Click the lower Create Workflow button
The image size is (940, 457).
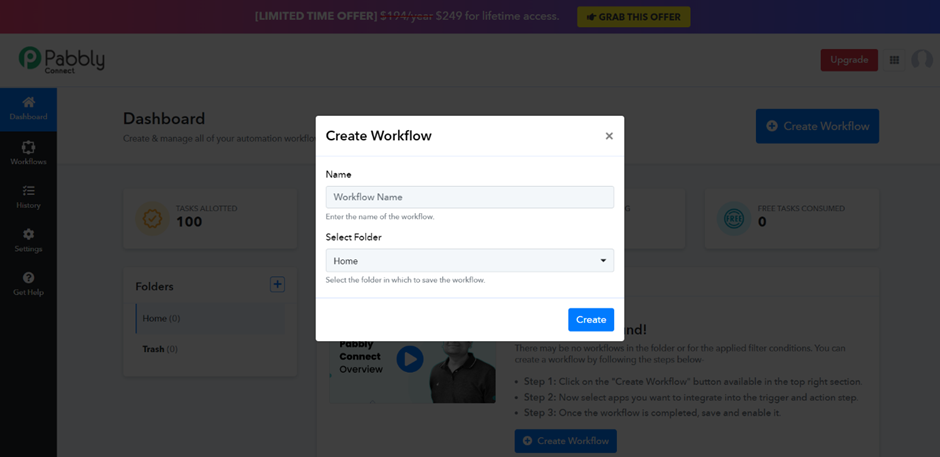click(x=565, y=441)
